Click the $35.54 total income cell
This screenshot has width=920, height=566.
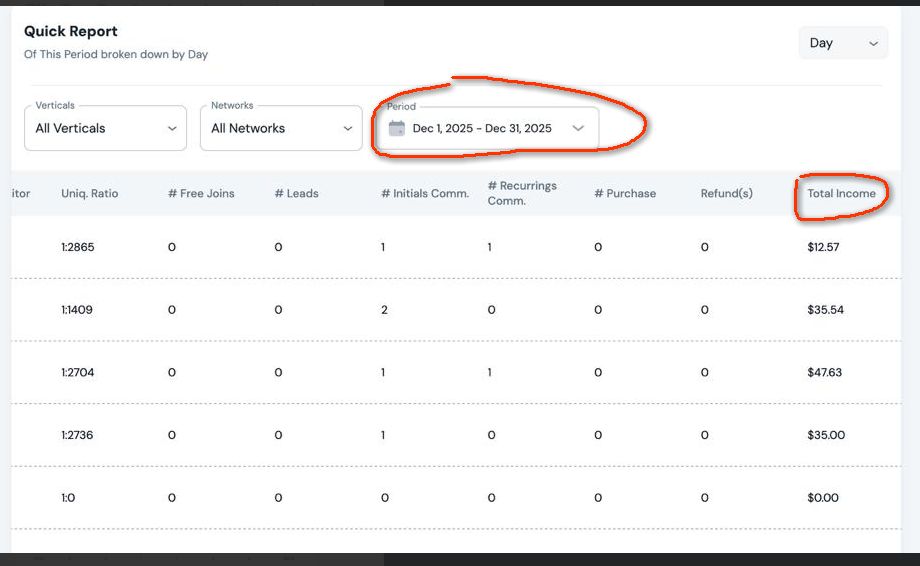(825, 310)
